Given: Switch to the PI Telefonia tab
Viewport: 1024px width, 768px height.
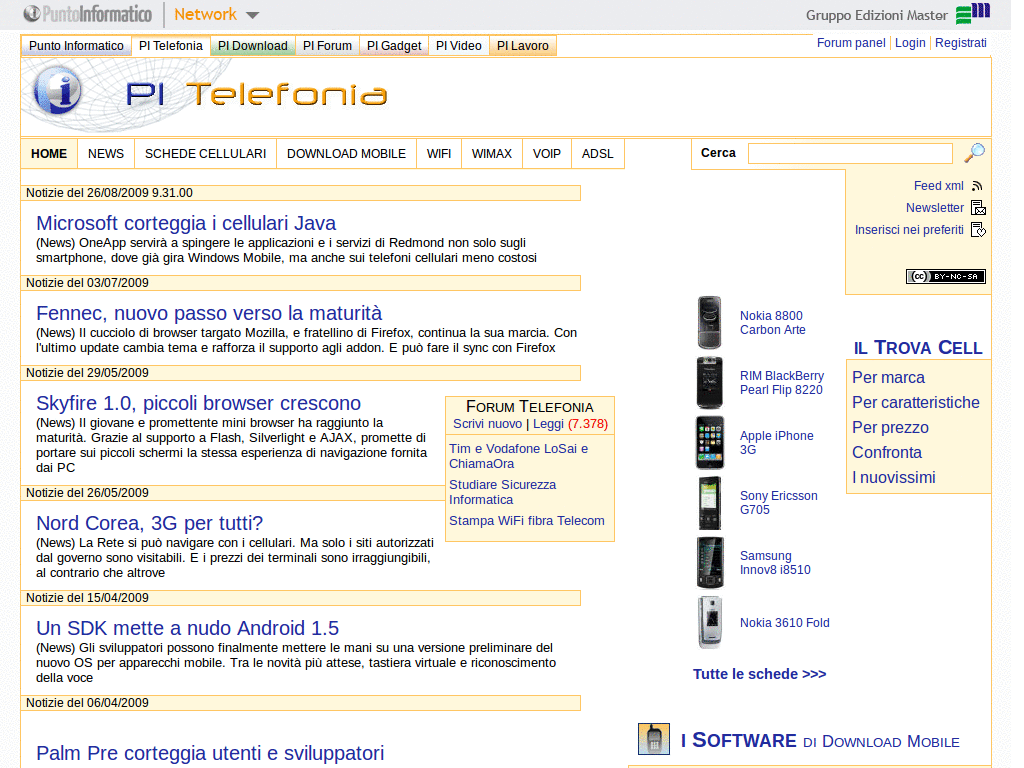Looking at the screenshot, I should click(x=170, y=46).
